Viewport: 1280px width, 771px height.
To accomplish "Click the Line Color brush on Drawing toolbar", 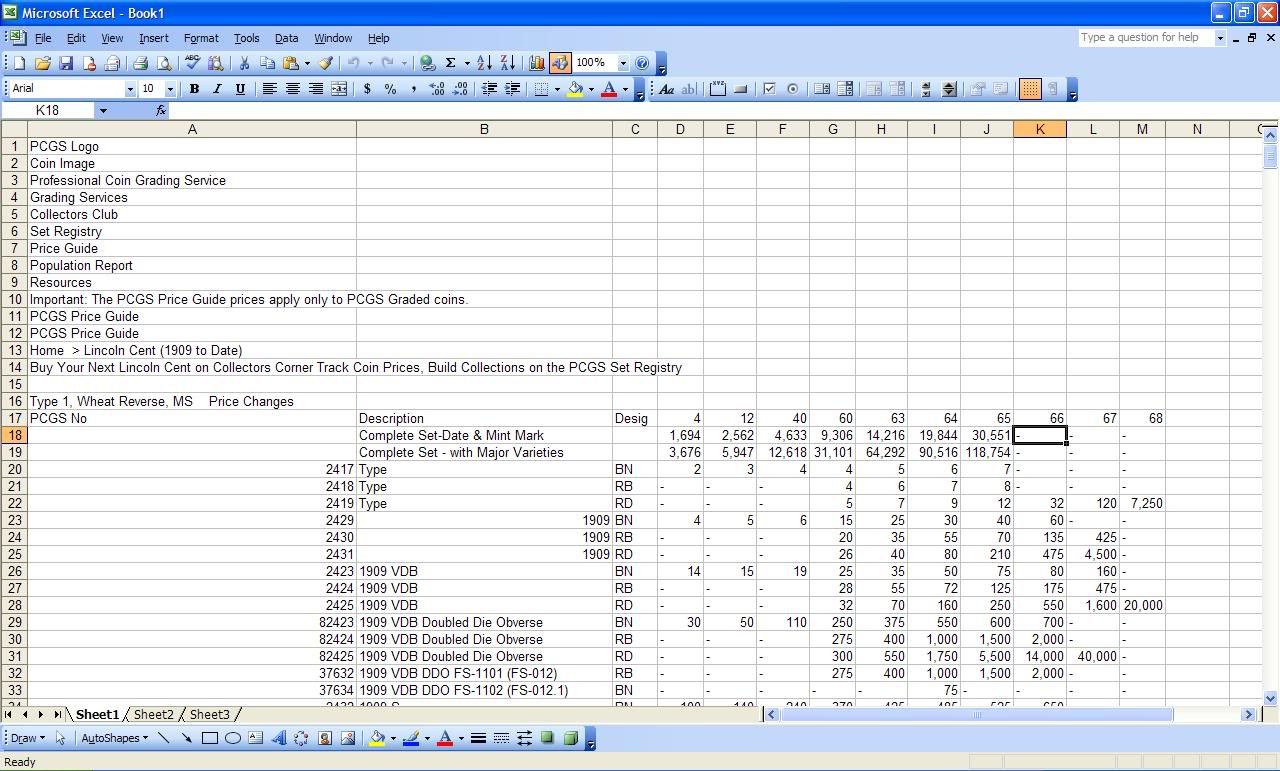I will click(x=411, y=739).
